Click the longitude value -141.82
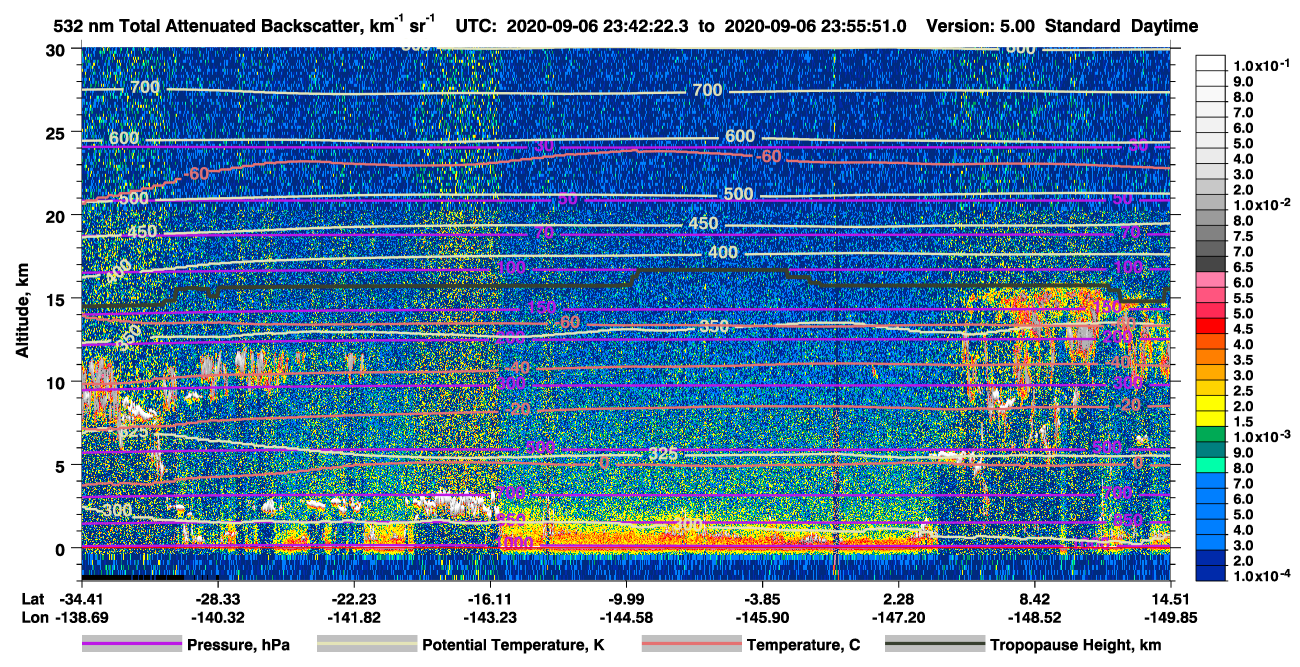Viewport: 1300px width, 667px height. tap(354, 617)
